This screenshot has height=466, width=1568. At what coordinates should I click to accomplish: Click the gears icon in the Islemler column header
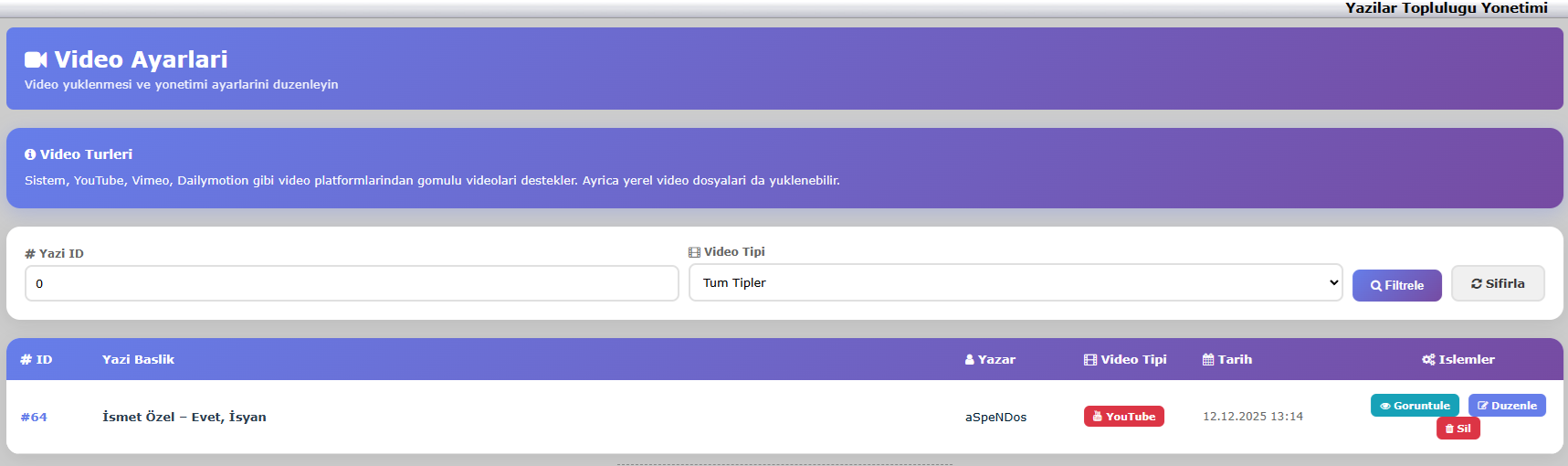(1428, 360)
